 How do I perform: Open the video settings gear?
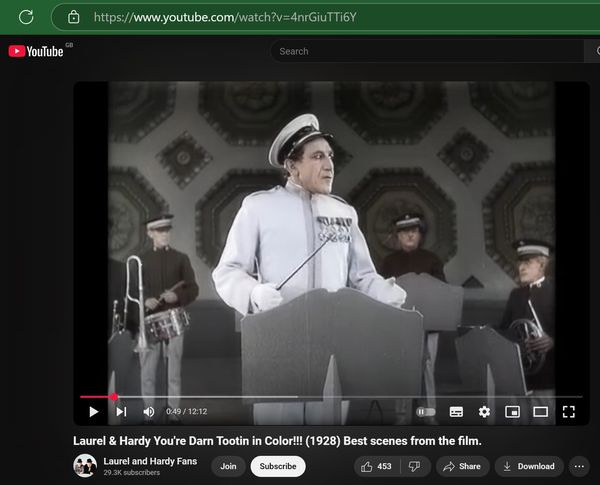(484, 411)
